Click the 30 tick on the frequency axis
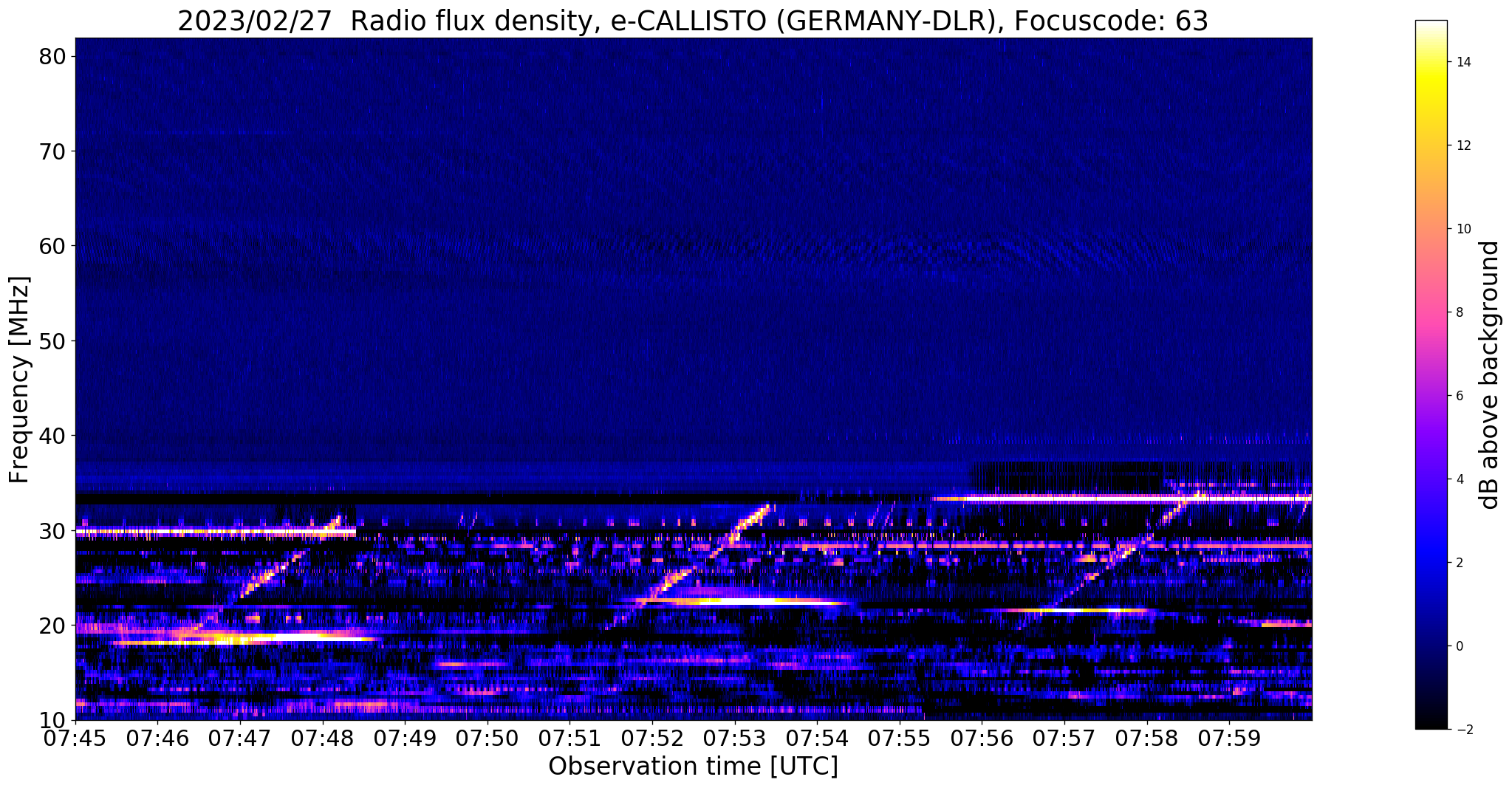 click(52, 531)
